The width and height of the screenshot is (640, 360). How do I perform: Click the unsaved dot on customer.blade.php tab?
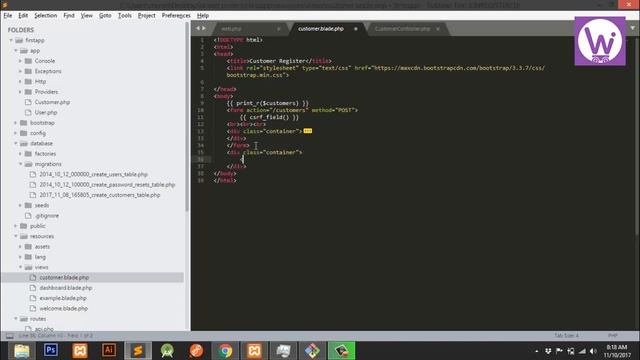pos(356,29)
